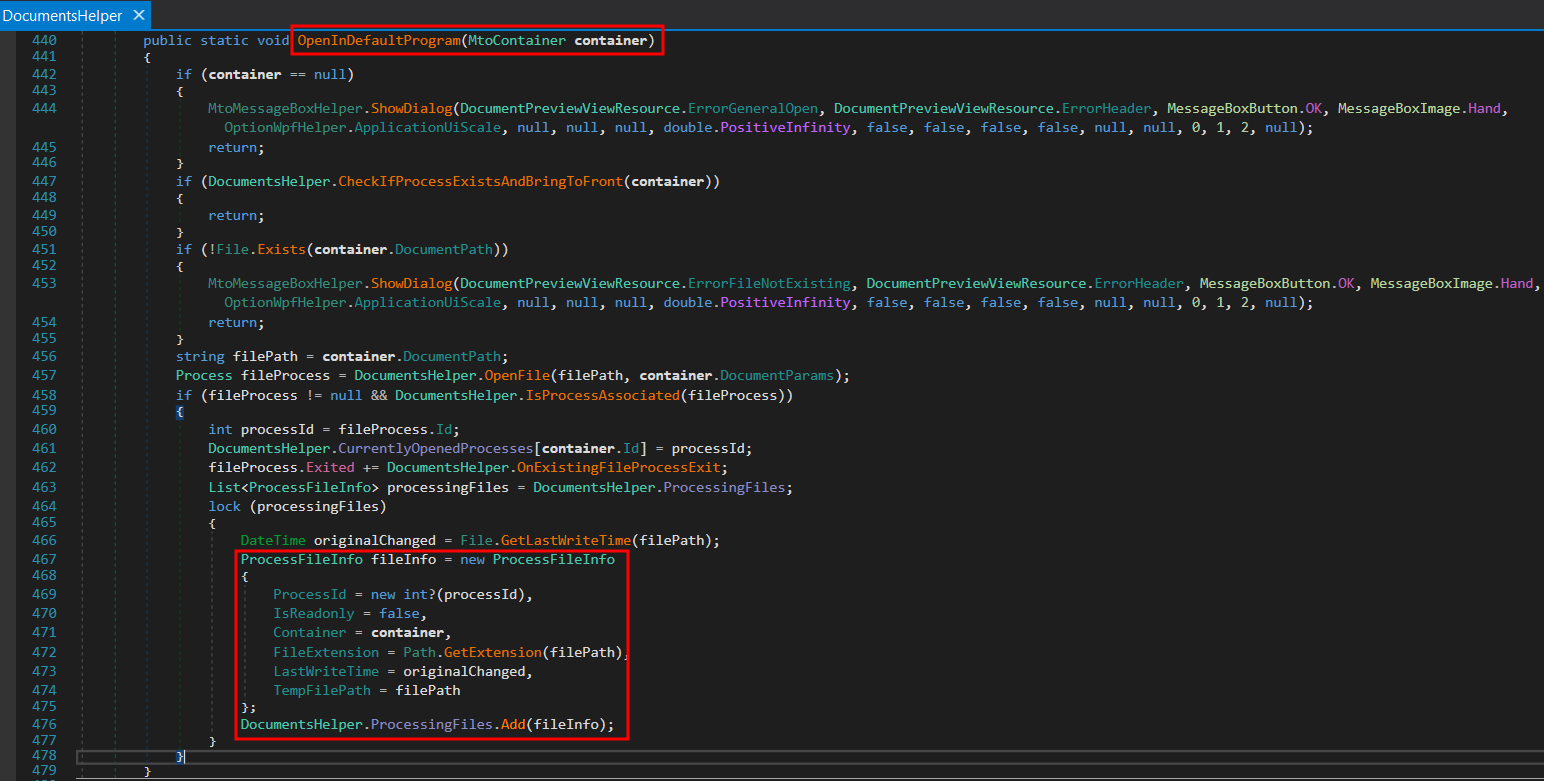Switch to the DocumentsHelper tab
This screenshot has height=781, width=1544.
[60, 15]
